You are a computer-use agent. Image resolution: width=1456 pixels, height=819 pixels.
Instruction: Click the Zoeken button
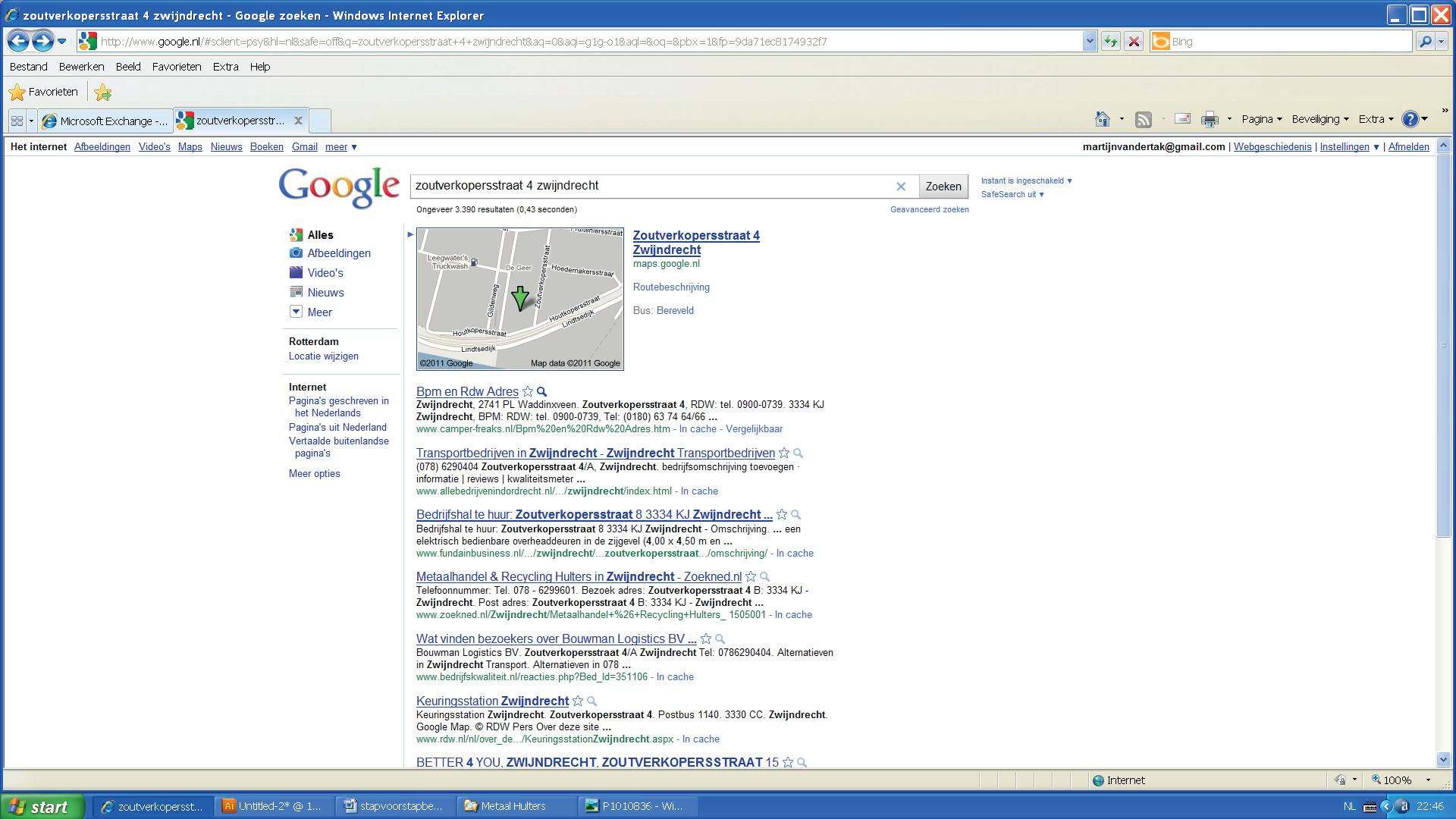pyautogui.click(x=943, y=187)
